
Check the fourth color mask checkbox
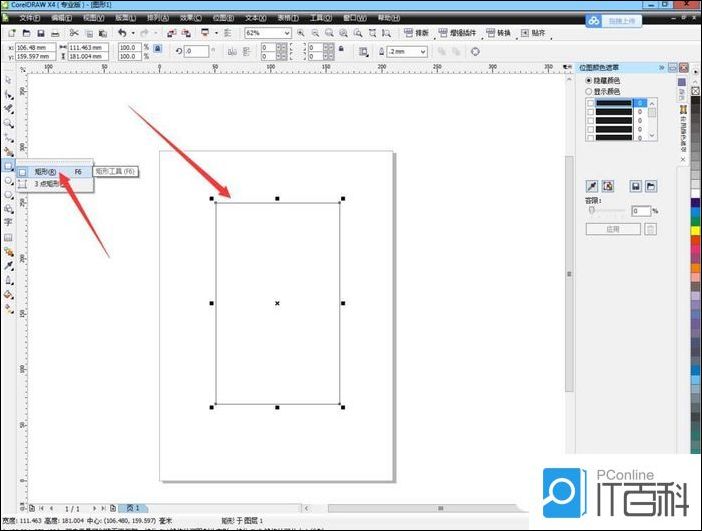(591, 129)
